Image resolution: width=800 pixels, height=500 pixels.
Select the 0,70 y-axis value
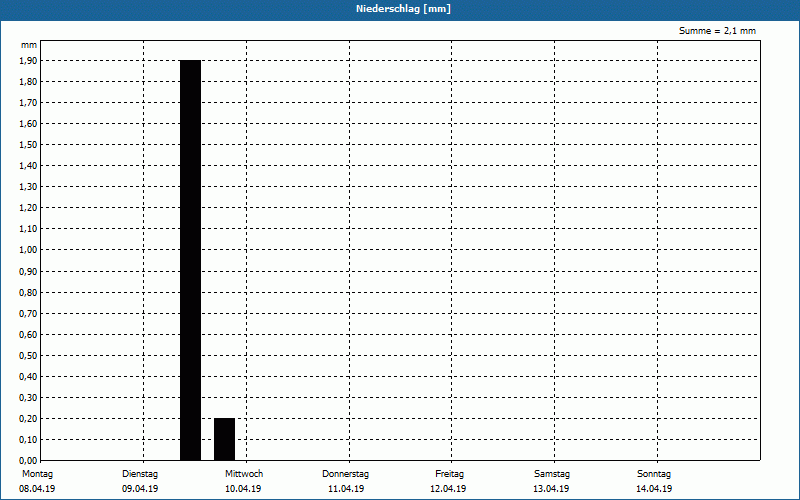click(28, 314)
